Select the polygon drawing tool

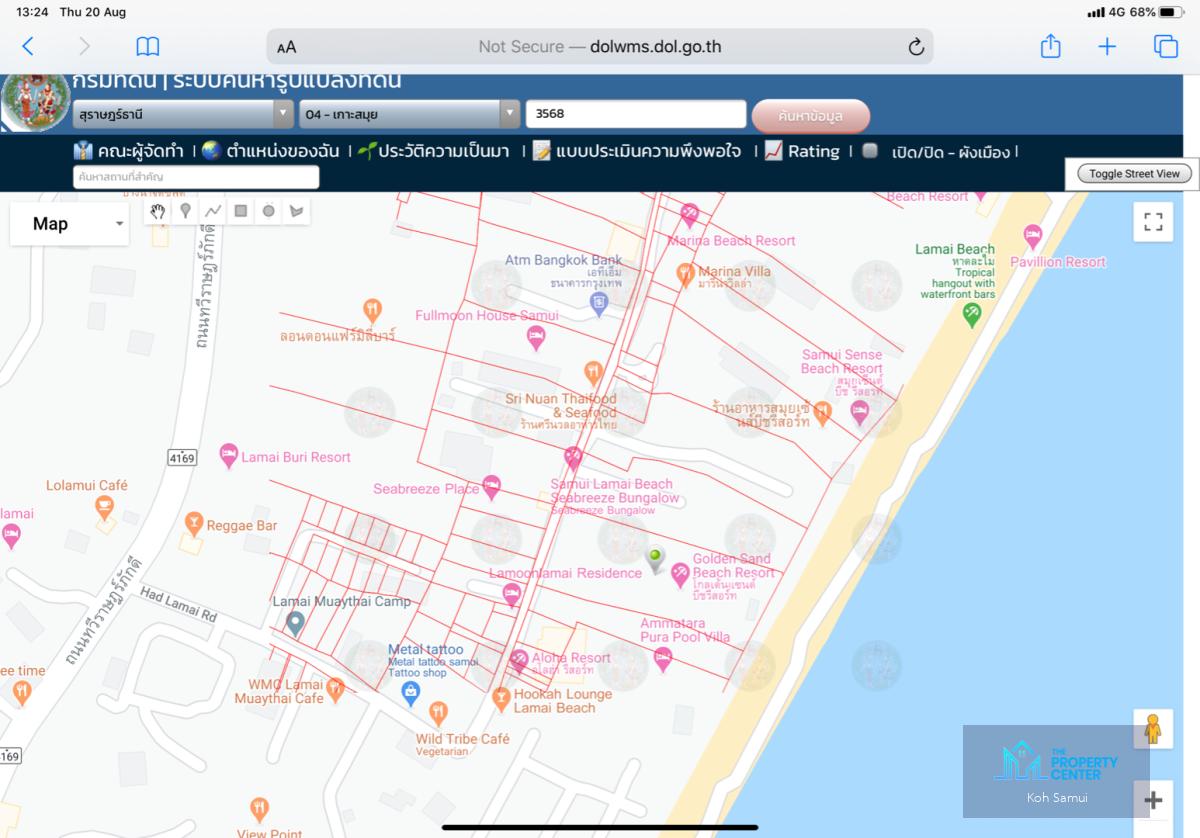click(x=296, y=211)
